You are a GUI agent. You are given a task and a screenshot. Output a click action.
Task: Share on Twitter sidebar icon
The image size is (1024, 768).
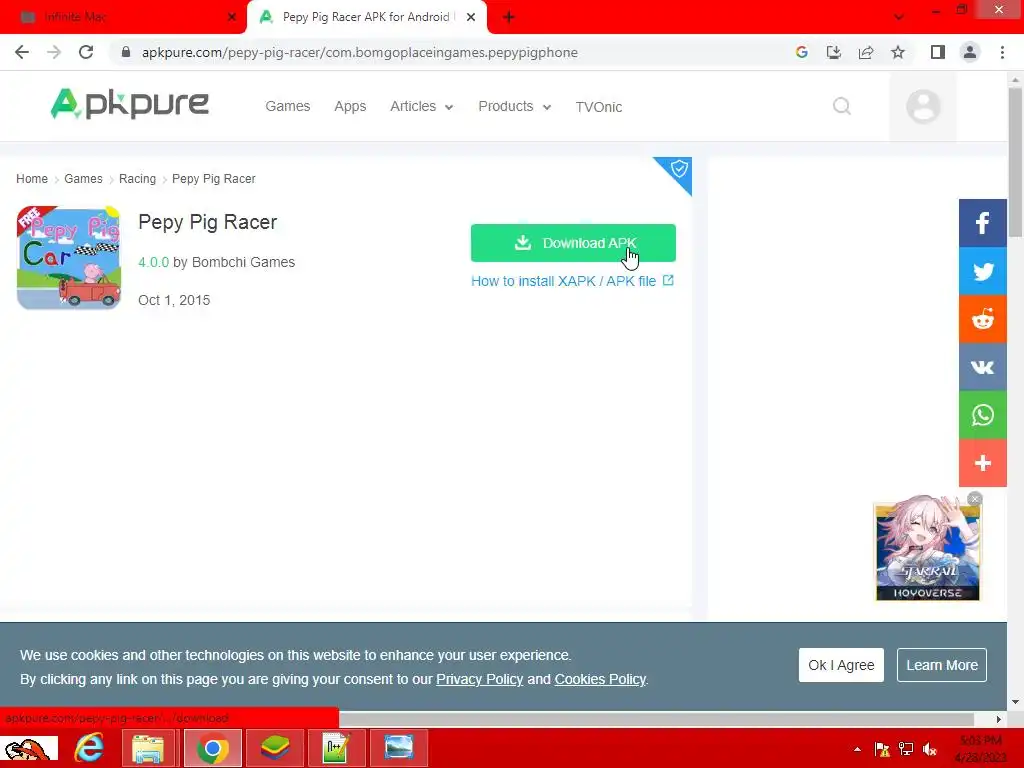(x=982, y=271)
